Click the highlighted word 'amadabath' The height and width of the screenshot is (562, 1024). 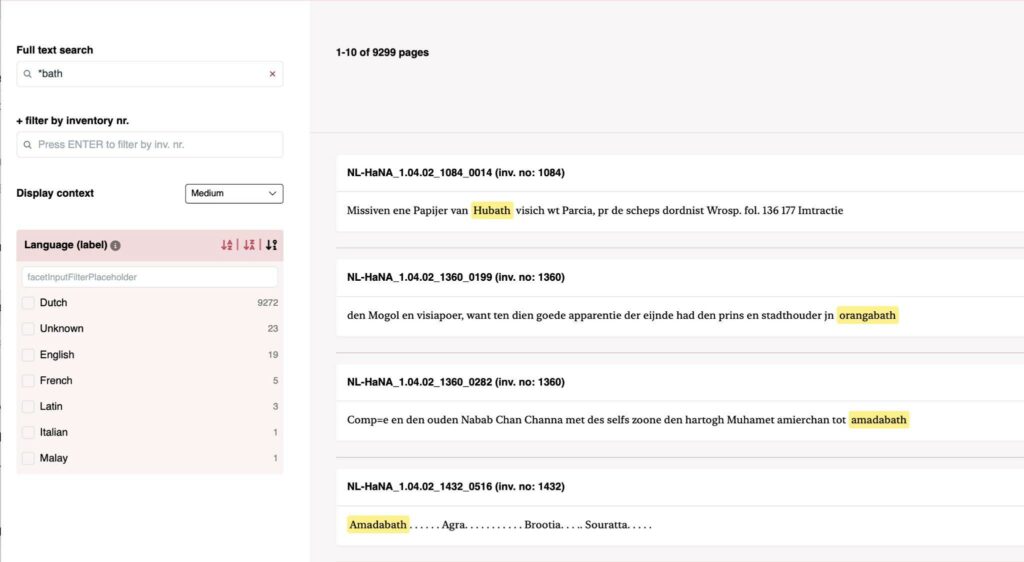(879, 420)
